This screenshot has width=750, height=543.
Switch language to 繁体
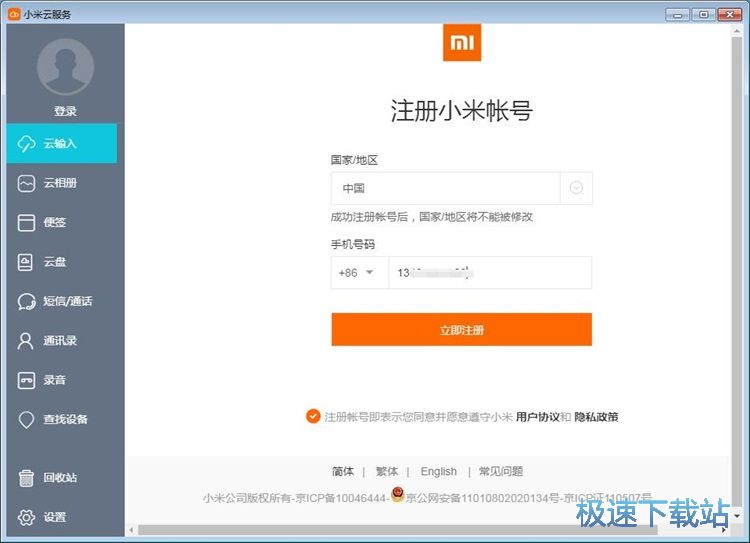point(386,472)
